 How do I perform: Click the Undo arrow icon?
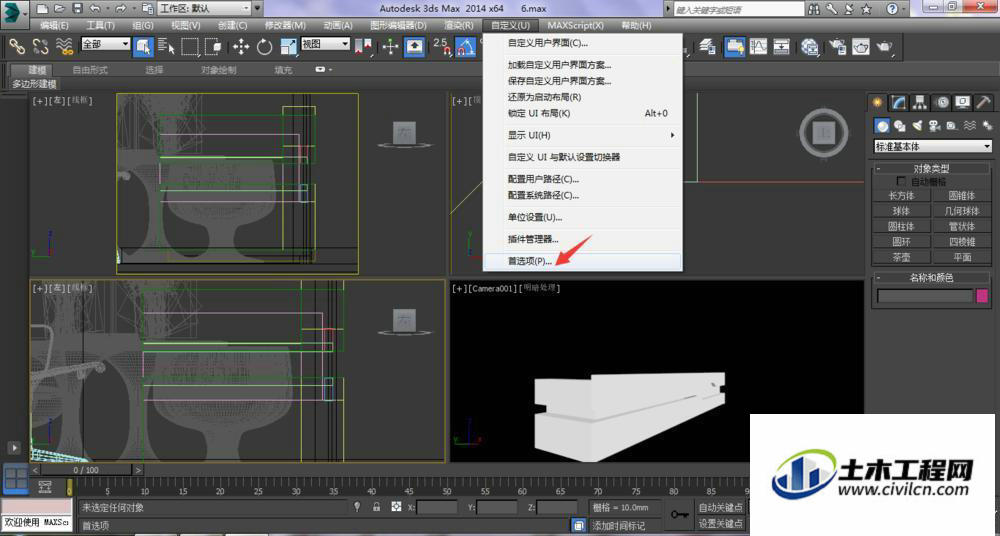pos(95,8)
